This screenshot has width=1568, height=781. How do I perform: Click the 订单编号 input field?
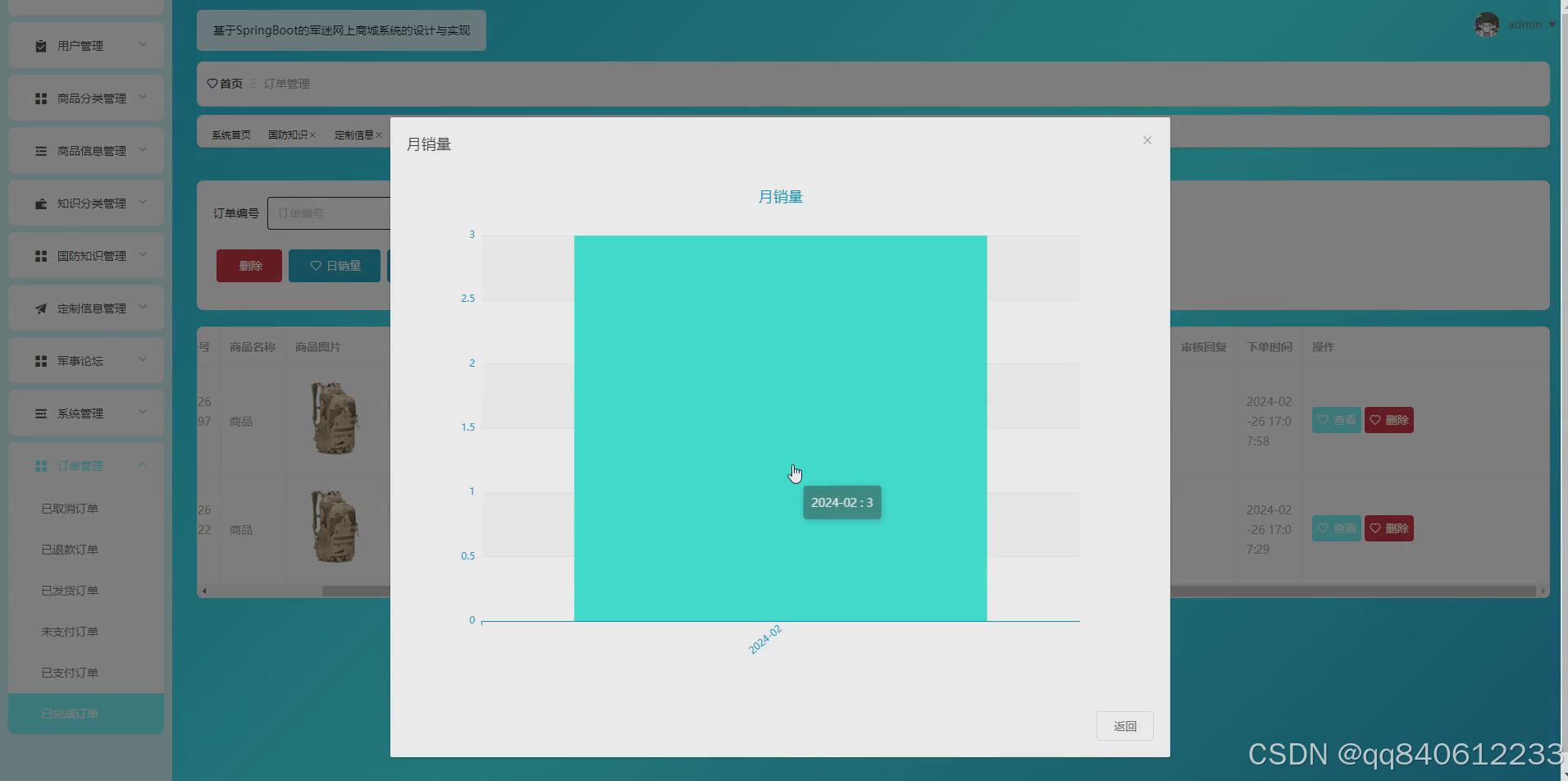329,213
